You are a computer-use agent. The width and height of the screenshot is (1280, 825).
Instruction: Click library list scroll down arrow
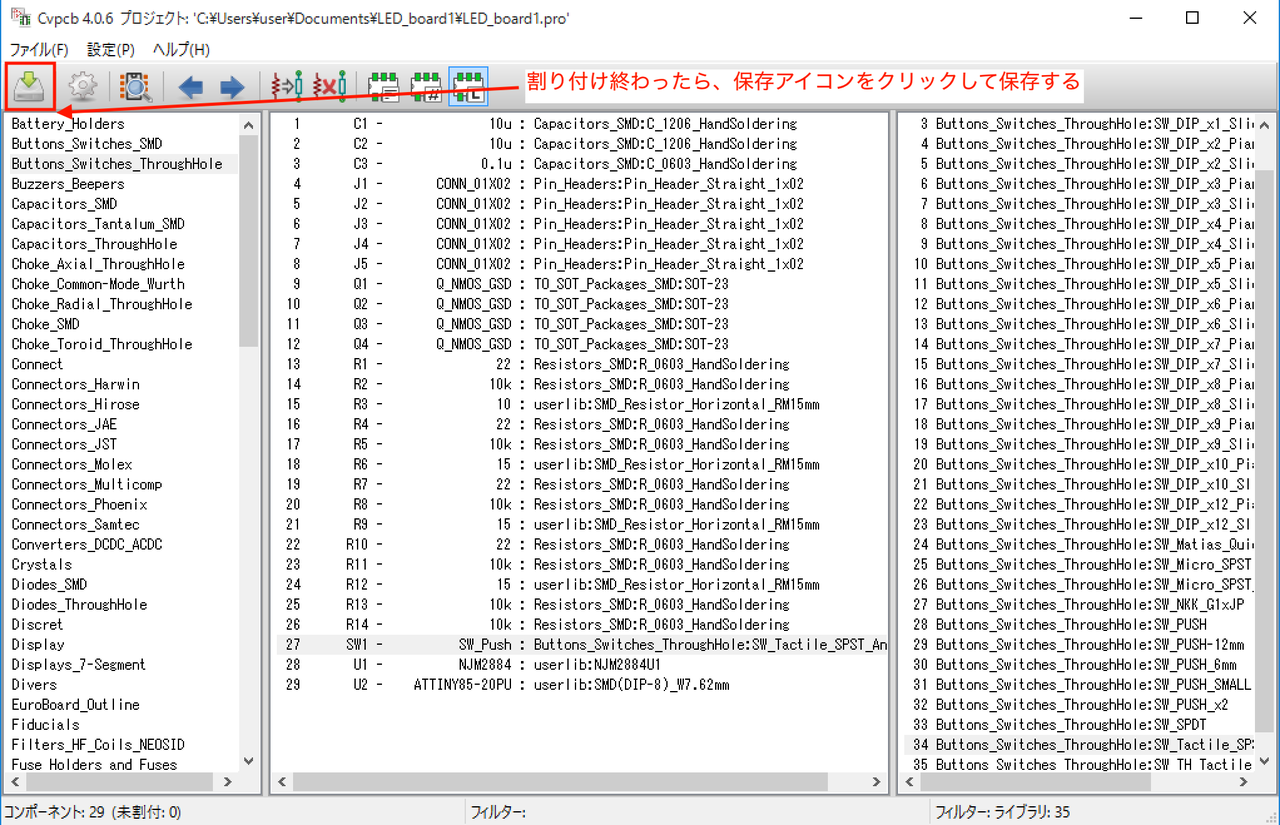(249, 762)
